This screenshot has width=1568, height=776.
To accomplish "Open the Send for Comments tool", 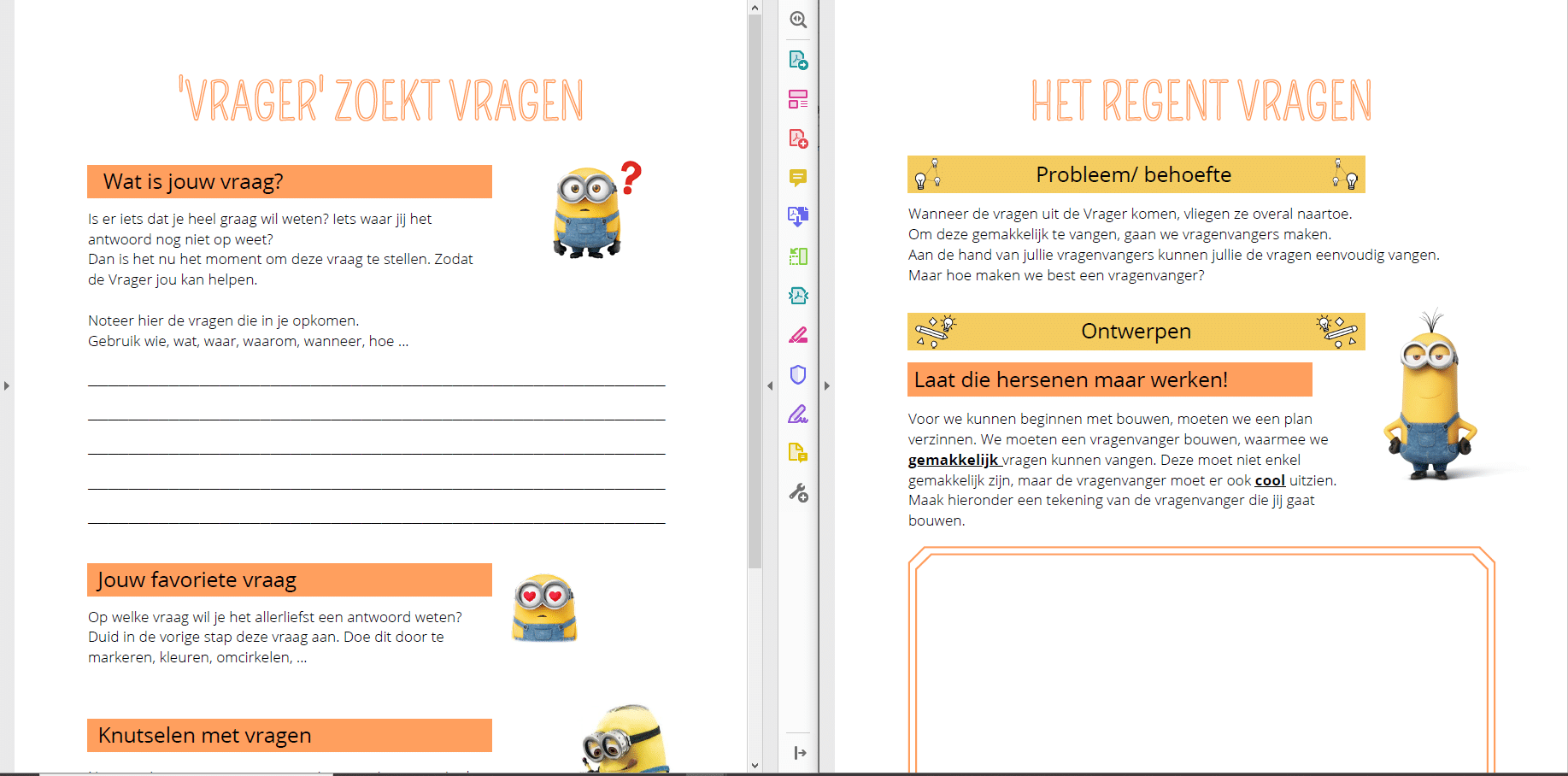I will 798,453.
